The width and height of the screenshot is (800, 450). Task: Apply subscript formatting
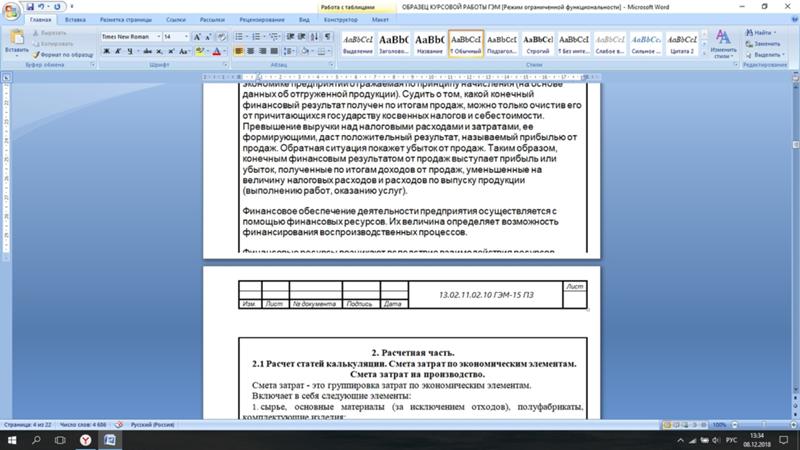click(x=159, y=51)
